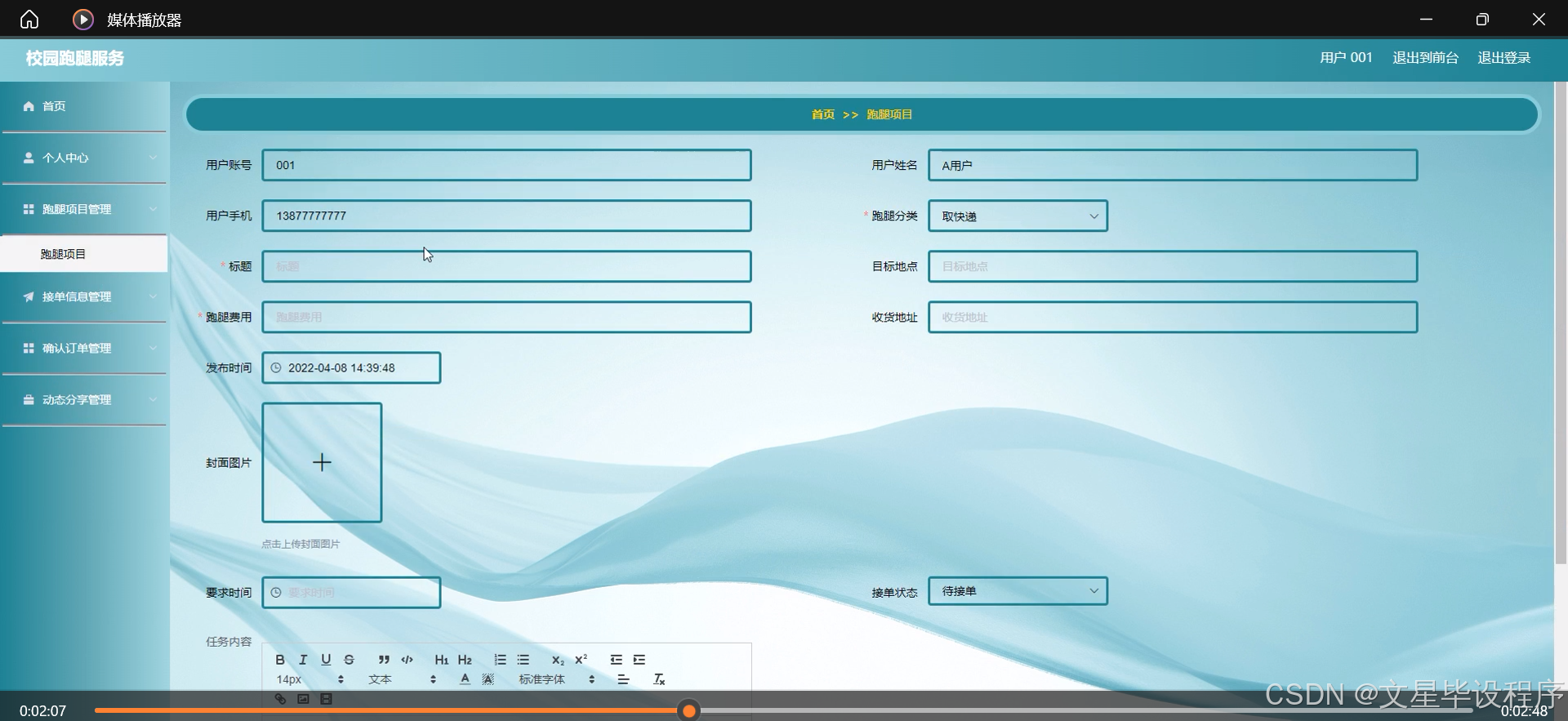The height and width of the screenshot is (721, 1568).
Task: Click the 跑腿项目 breadcrumb item
Action: tap(889, 114)
